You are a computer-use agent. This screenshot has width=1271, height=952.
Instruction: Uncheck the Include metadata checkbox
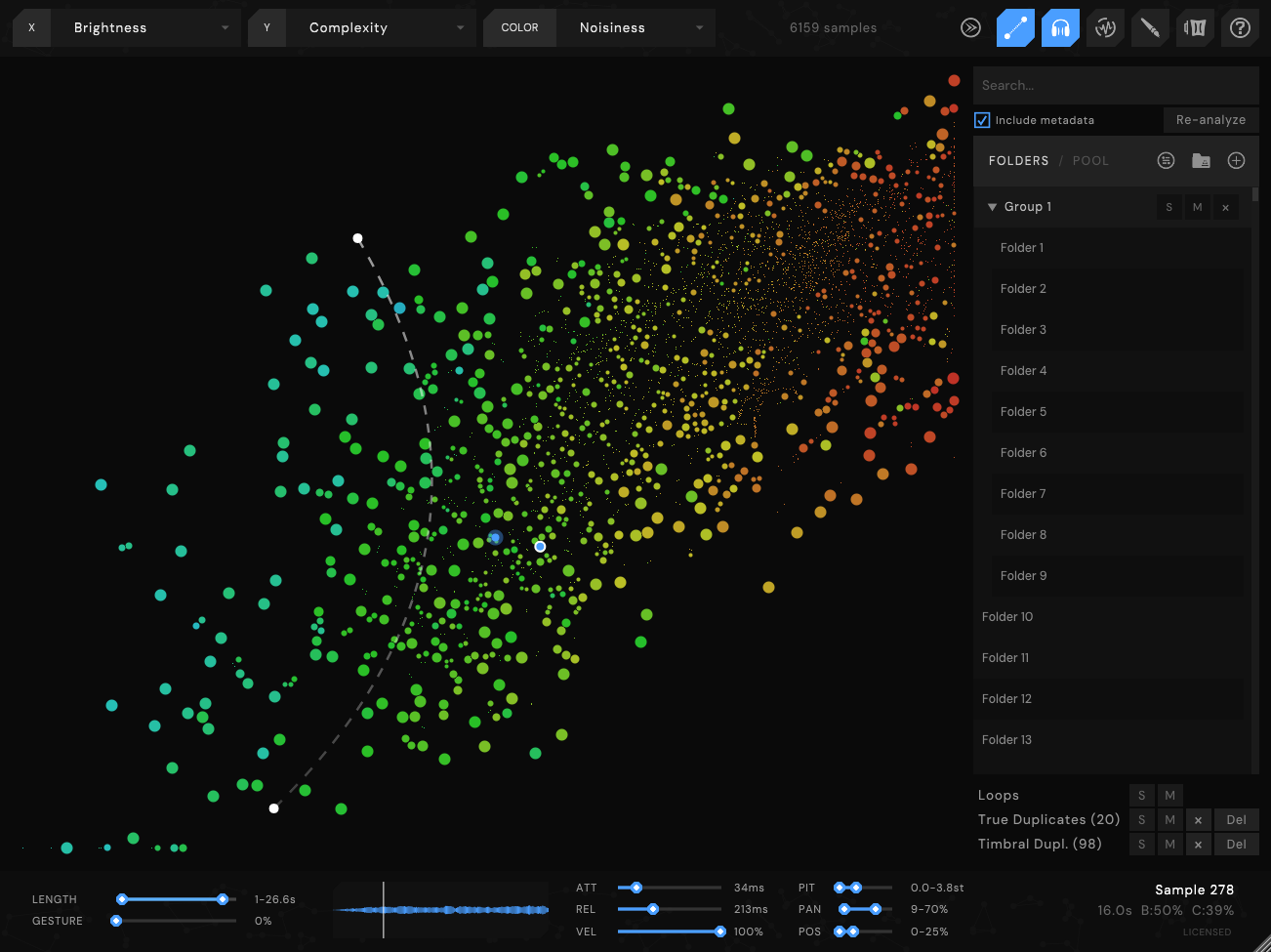[x=983, y=120]
